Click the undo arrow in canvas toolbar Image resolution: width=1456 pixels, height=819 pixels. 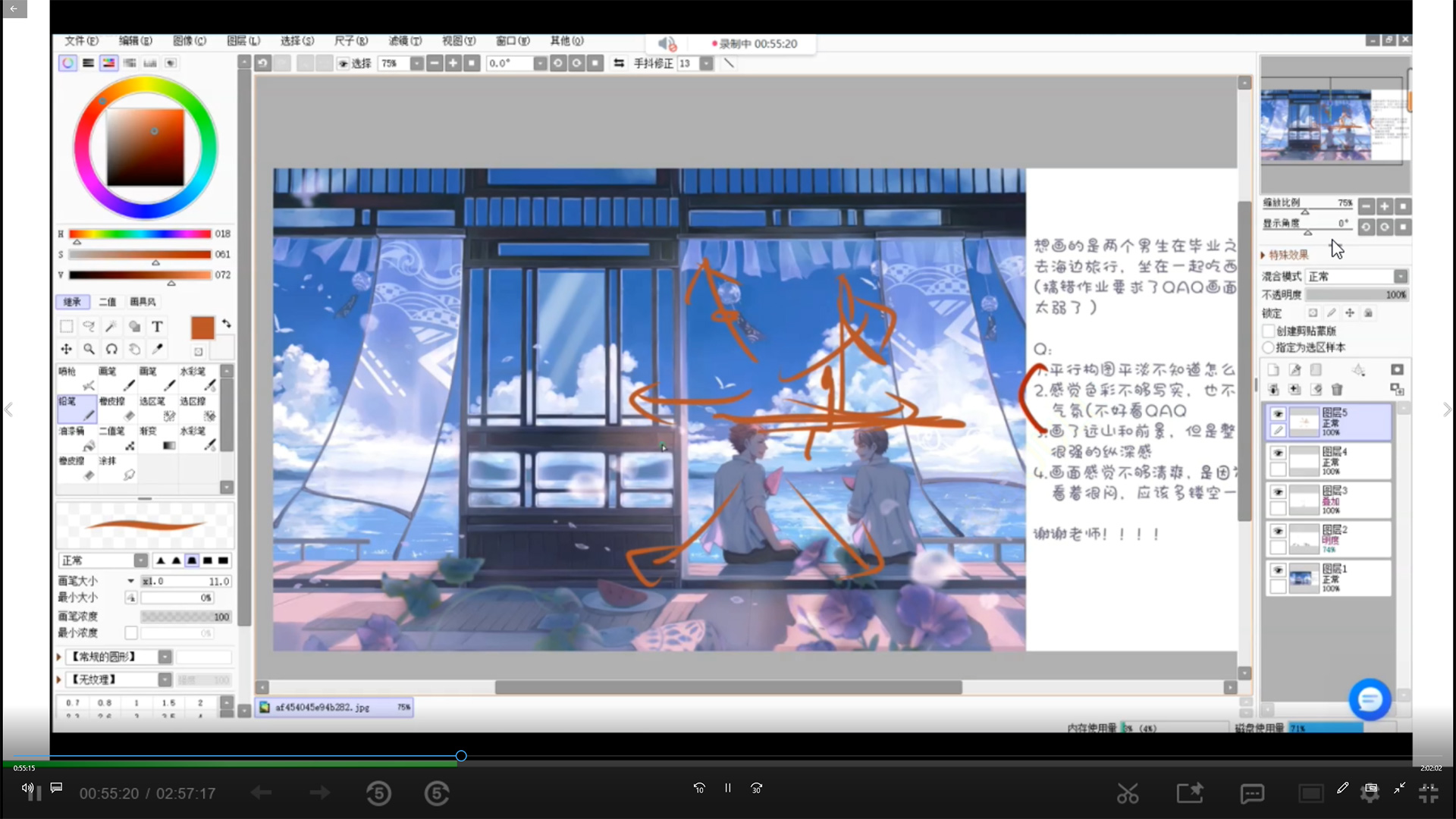(x=263, y=63)
